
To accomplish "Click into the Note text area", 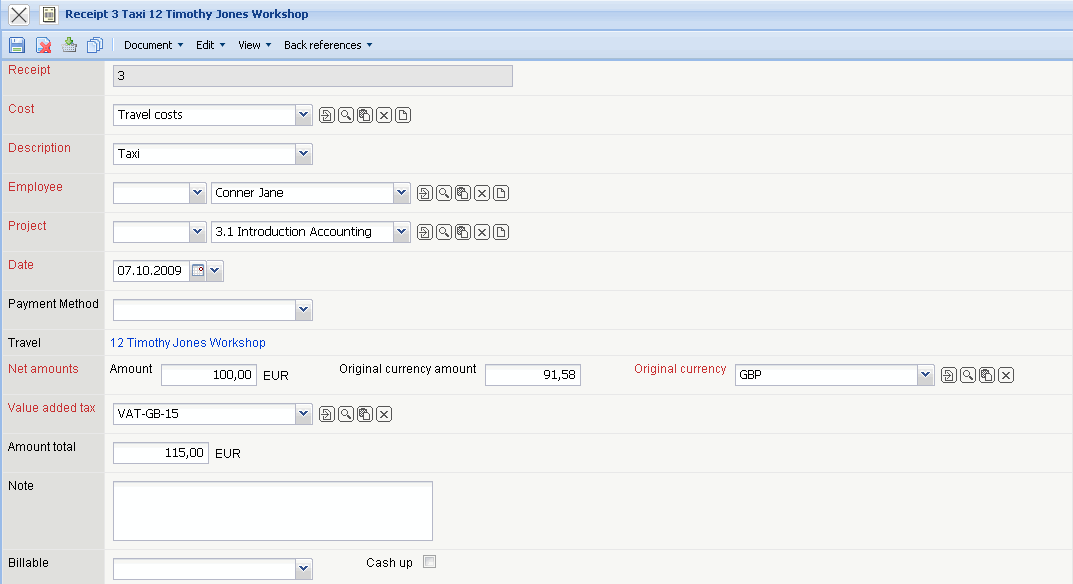I will pyautogui.click(x=272, y=511).
